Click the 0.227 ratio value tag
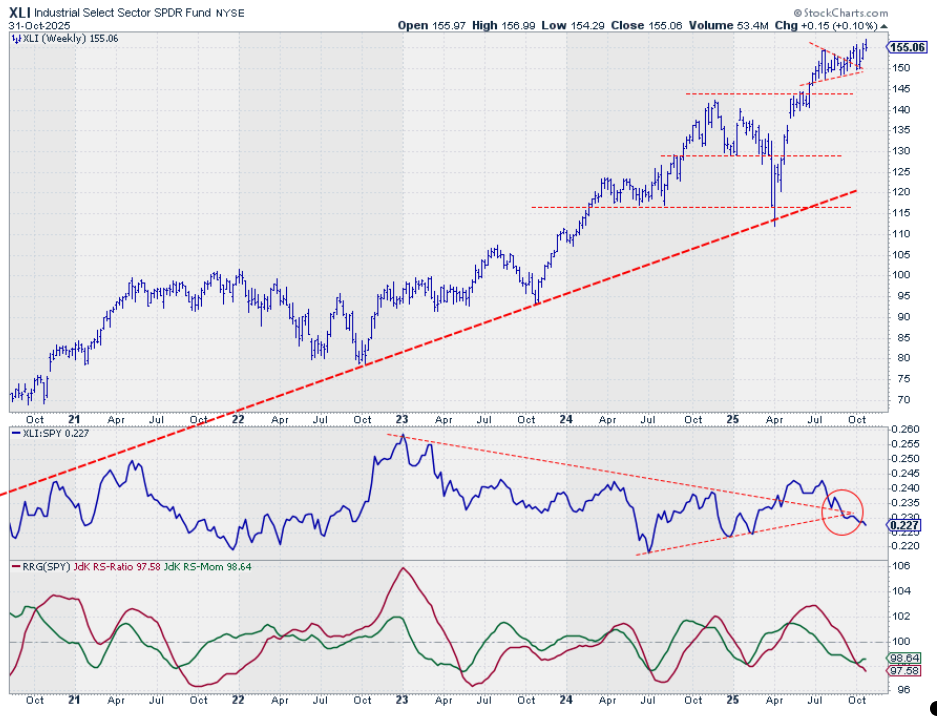Screen dimensions: 937x718 [905, 524]
